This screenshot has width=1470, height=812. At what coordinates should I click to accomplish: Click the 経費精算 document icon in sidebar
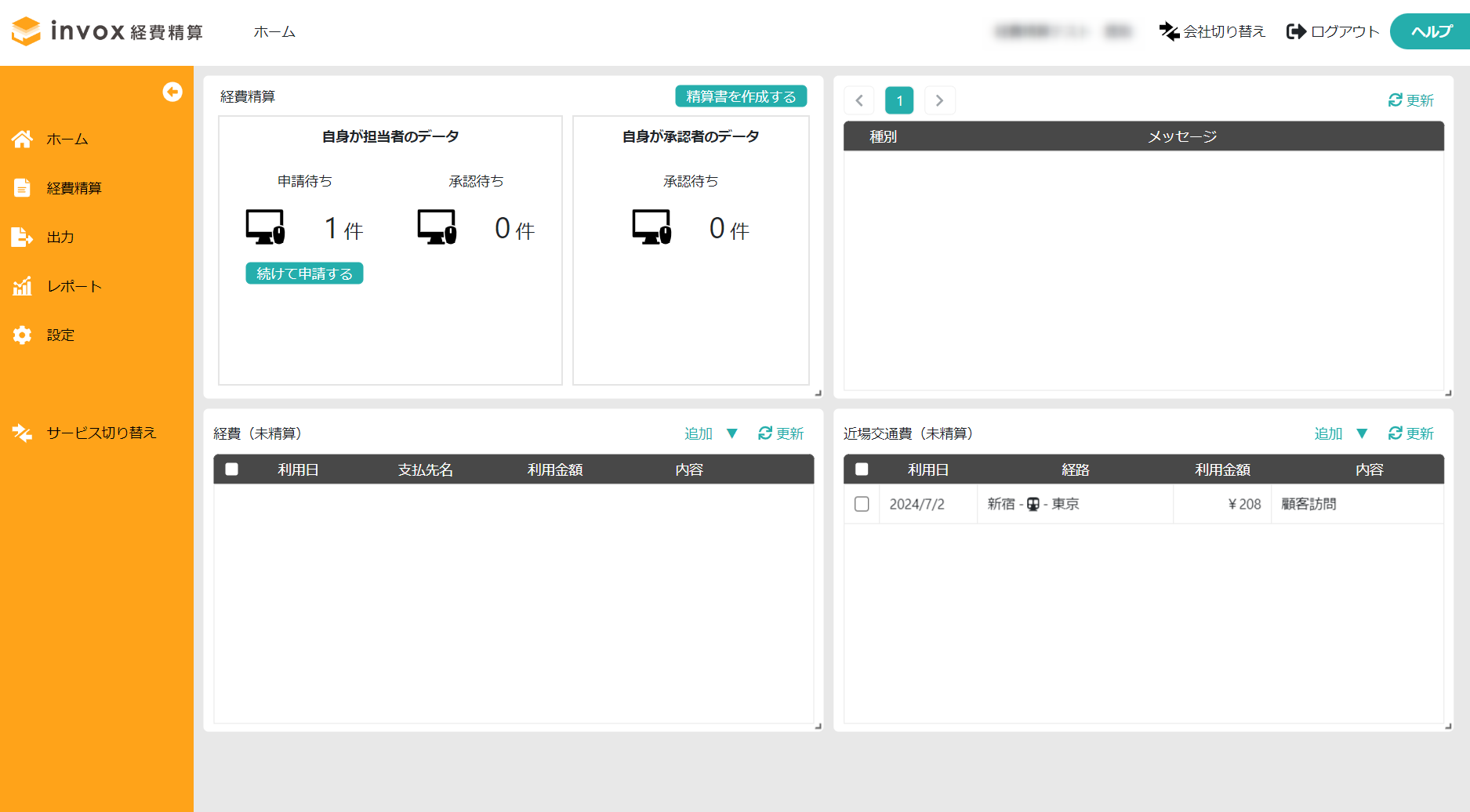[22, 188]
